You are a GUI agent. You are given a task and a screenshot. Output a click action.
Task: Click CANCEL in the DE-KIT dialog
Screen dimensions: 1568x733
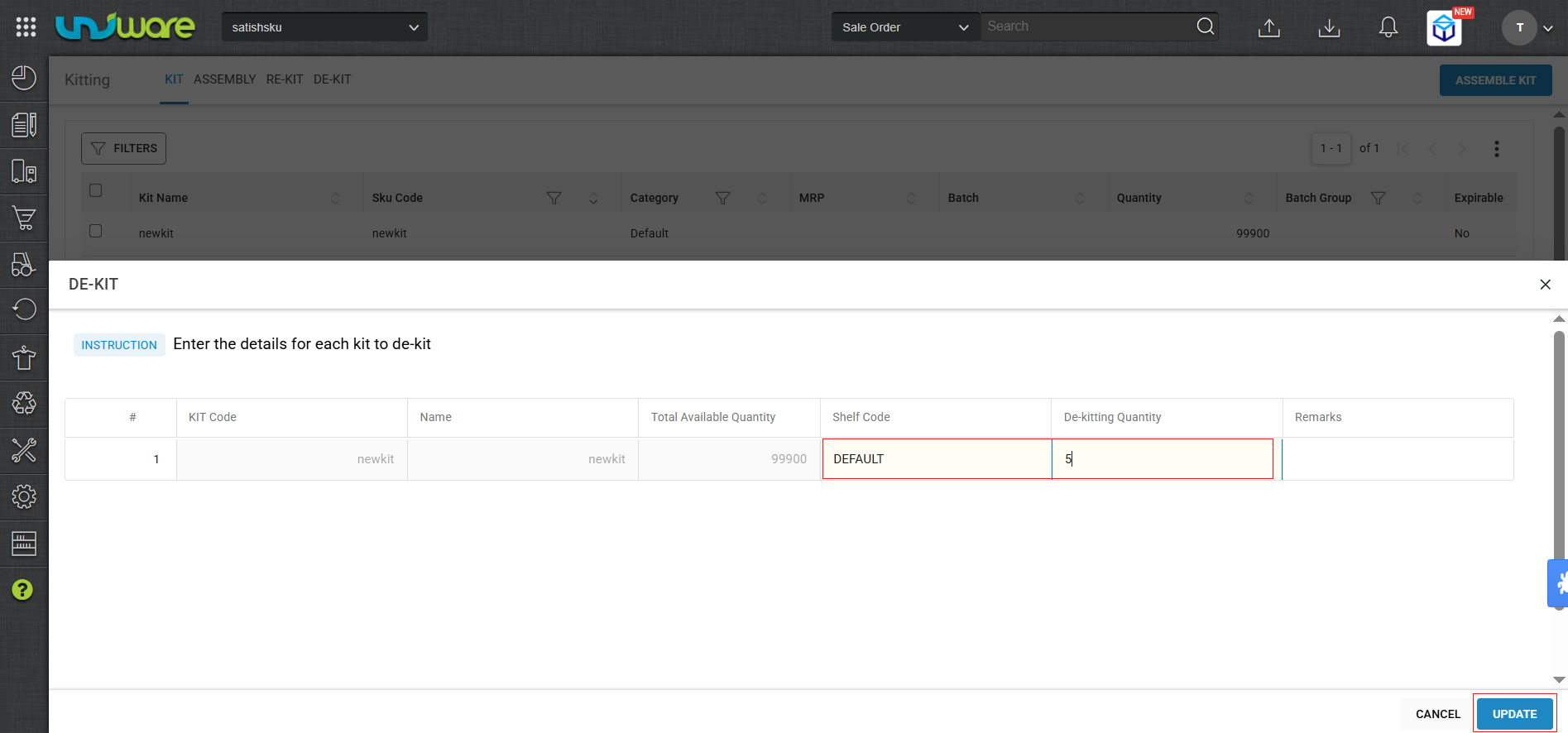point(1438,714)
